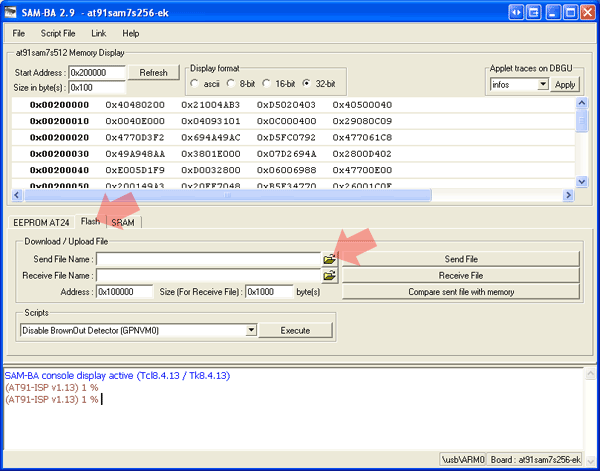Focus the Start Address field

[x=97, y=73]
